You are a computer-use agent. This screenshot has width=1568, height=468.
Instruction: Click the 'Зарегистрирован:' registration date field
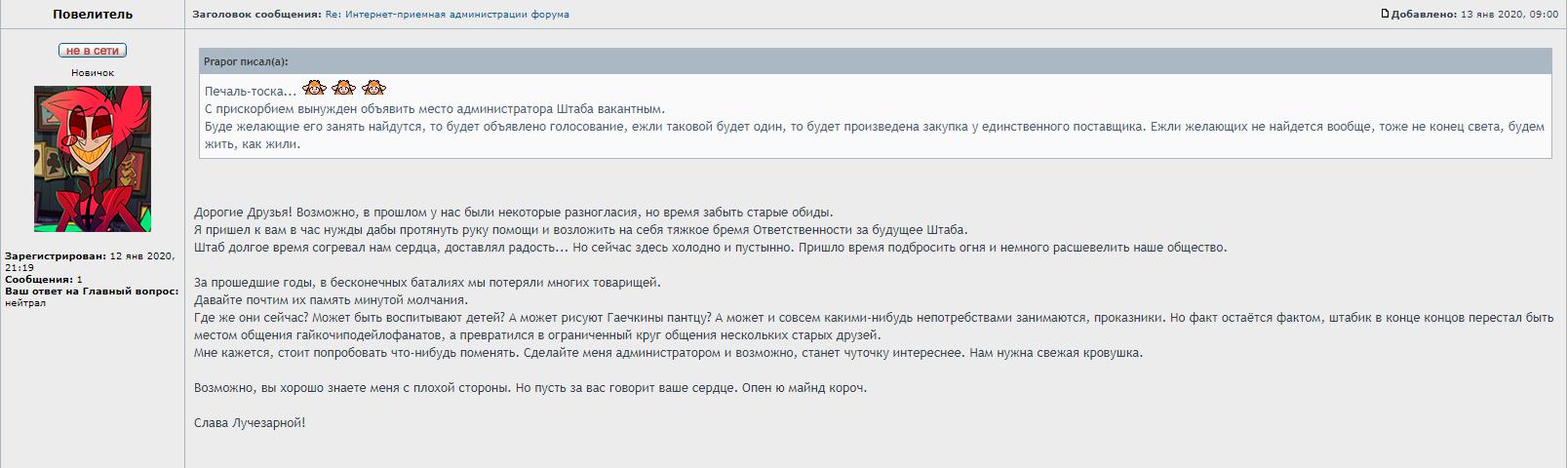90,261
